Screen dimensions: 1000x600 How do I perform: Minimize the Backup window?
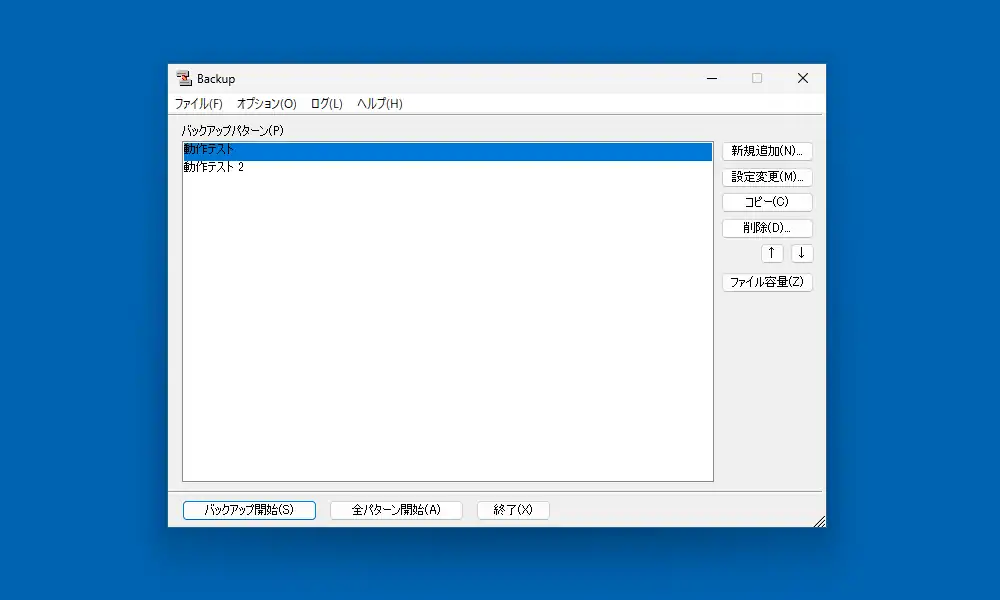click(711, 79)
